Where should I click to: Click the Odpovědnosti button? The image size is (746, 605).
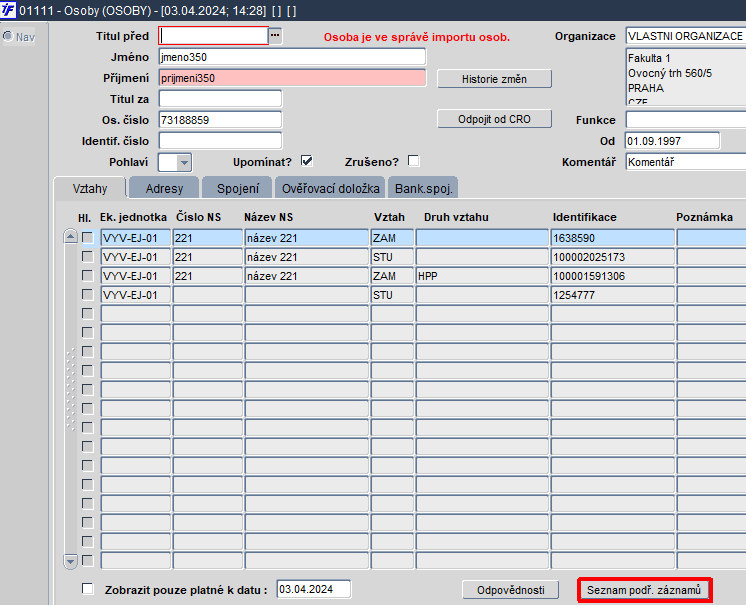coord(511,590)
